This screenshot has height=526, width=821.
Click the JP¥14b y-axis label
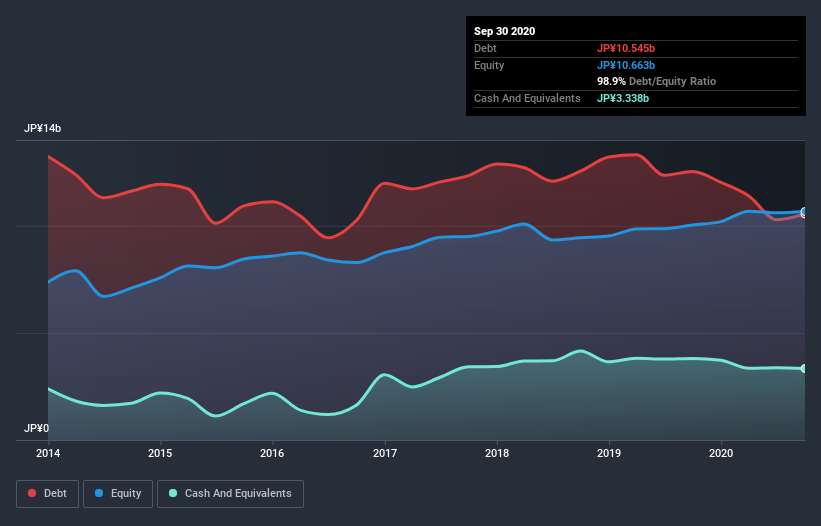tap(42, 129)
